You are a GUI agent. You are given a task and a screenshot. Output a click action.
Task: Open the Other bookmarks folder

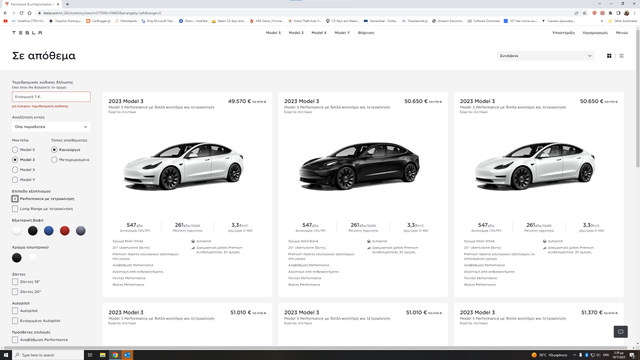click(622, 21)
